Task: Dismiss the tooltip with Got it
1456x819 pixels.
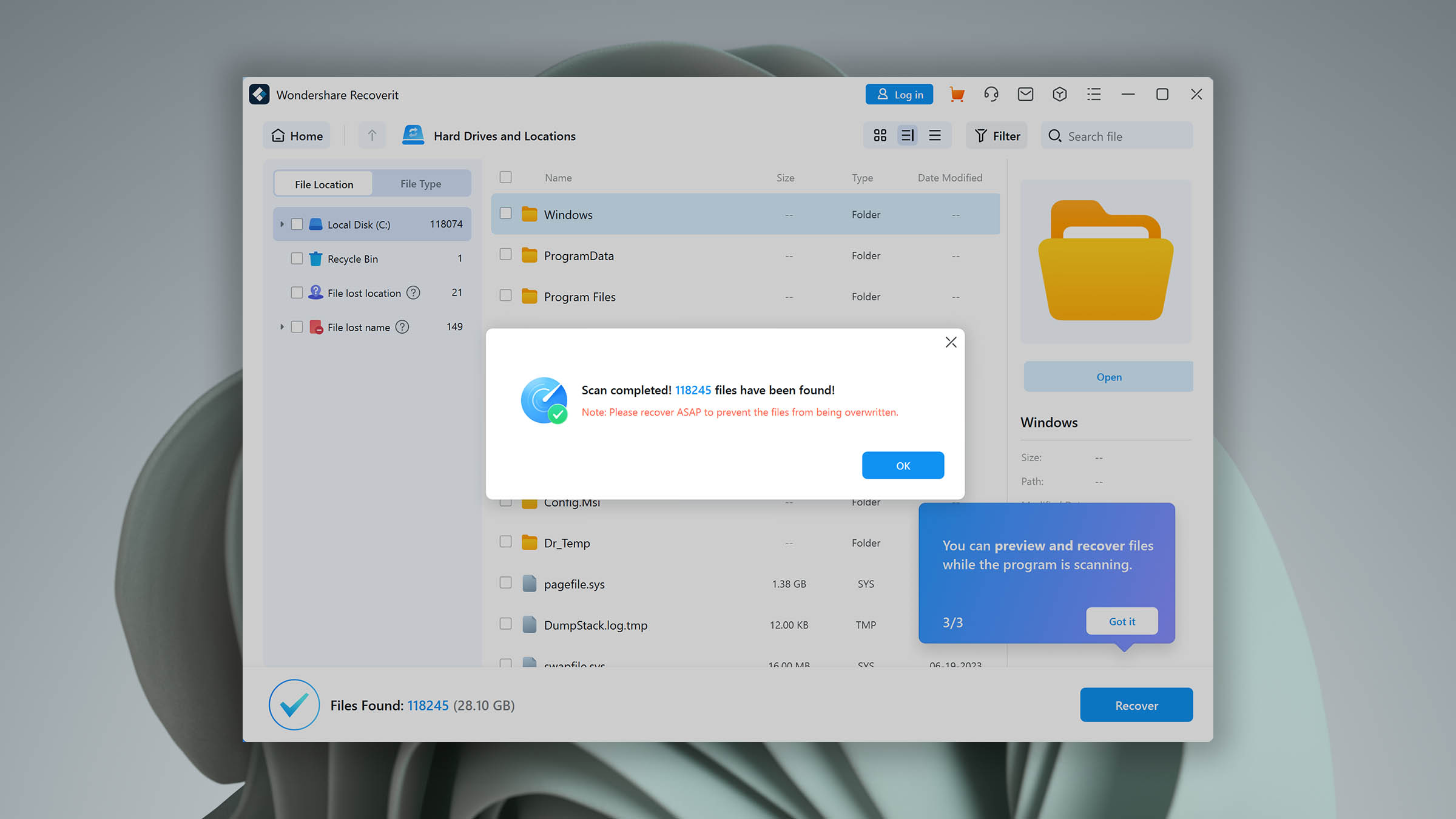Action: tap(1121, 621)
